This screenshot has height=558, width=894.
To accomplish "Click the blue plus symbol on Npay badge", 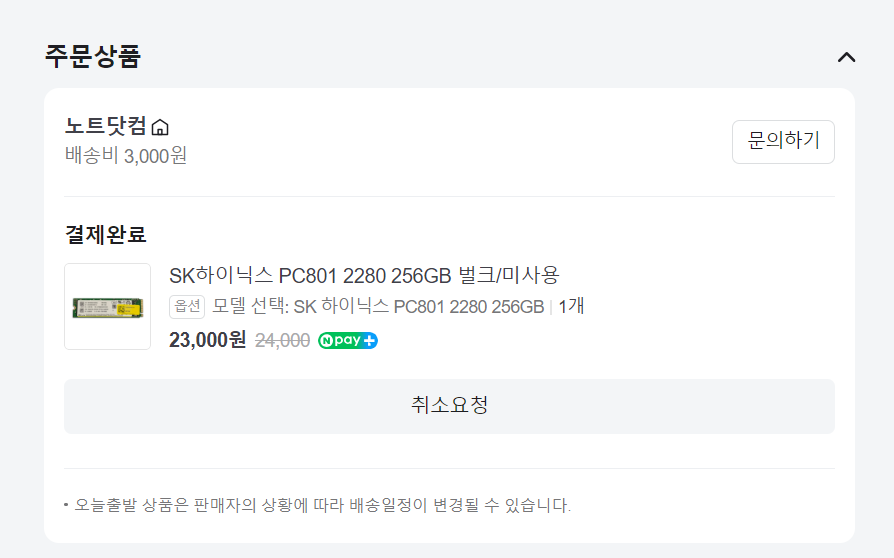I will pyautogui.click(x=370, y=341).
